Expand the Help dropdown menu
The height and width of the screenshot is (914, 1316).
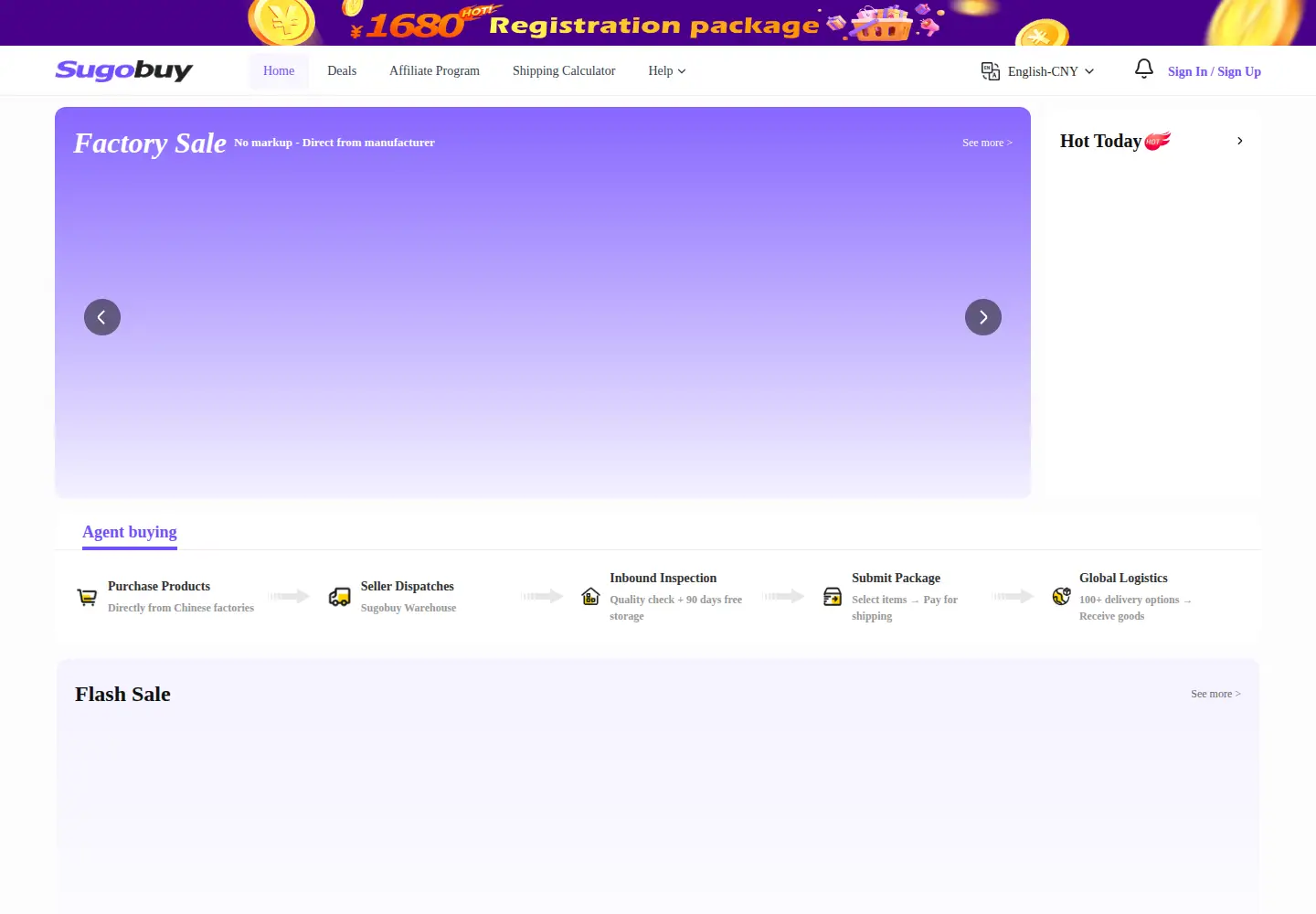coord(667,70)
